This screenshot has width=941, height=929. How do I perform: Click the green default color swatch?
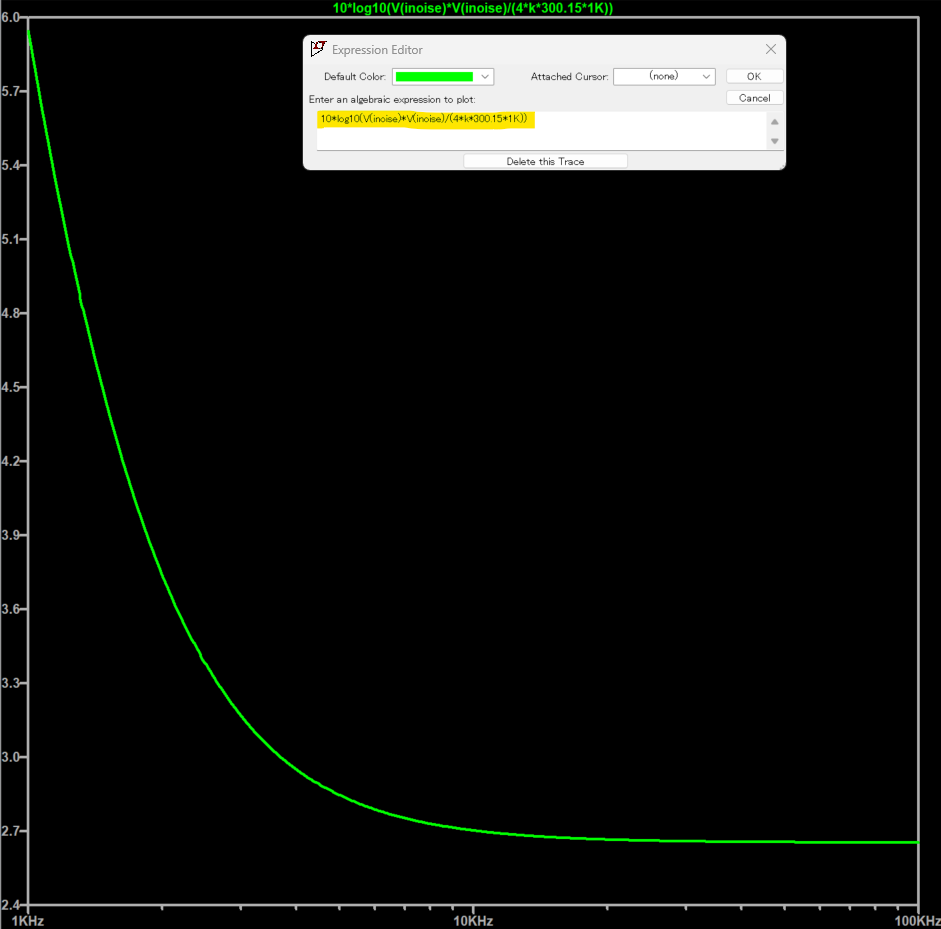click(x=434, y=77)
